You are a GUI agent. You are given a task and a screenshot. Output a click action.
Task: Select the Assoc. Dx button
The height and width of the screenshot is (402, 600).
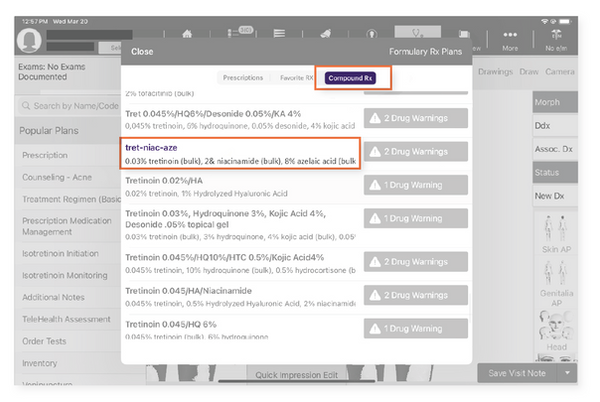(555, 149)
